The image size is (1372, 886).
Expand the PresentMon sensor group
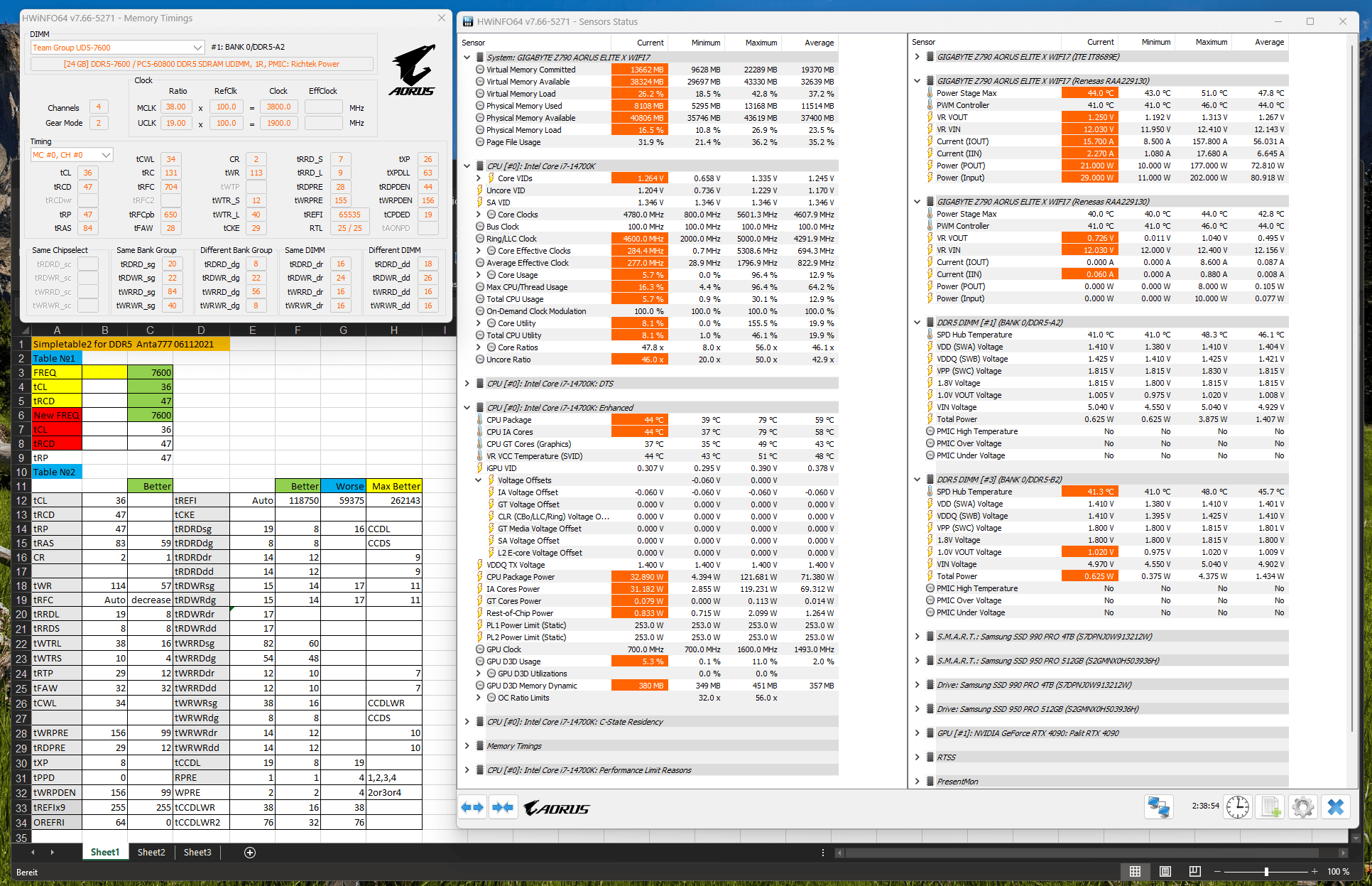917,782
